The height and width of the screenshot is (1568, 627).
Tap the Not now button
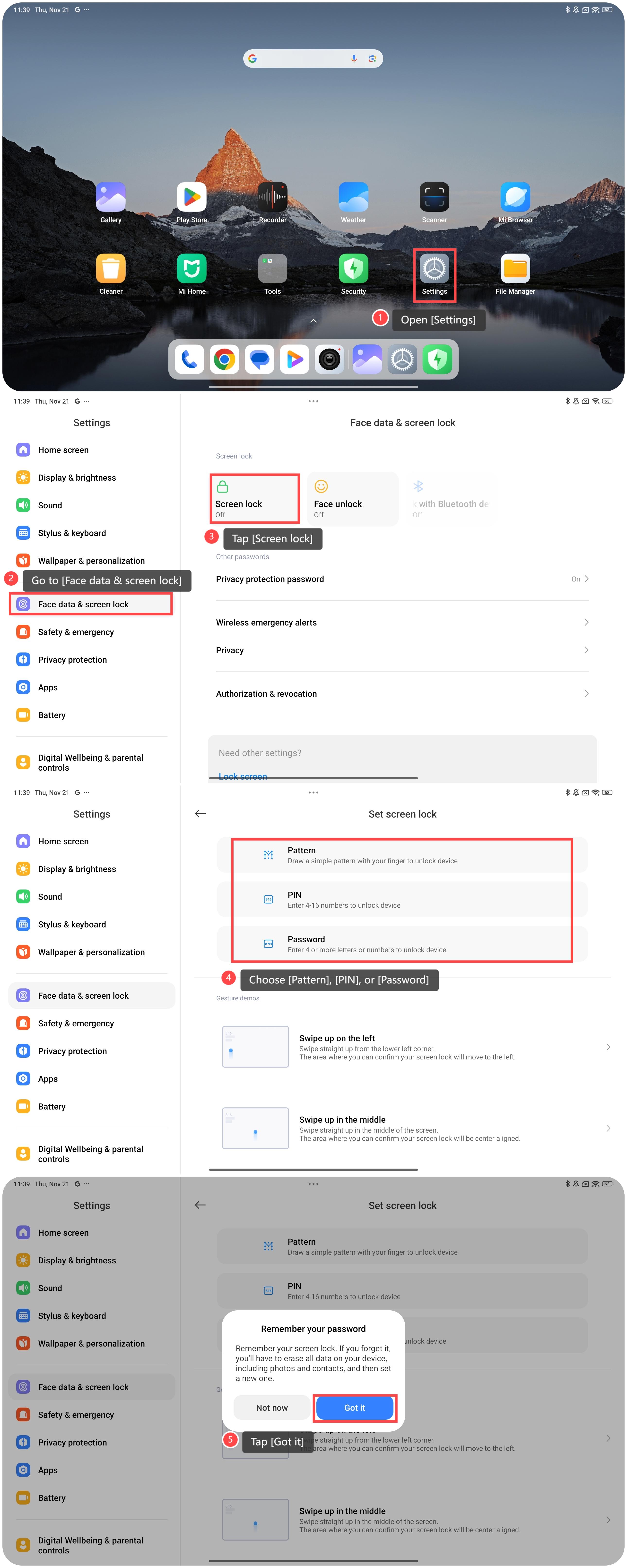coord(272,1407)
